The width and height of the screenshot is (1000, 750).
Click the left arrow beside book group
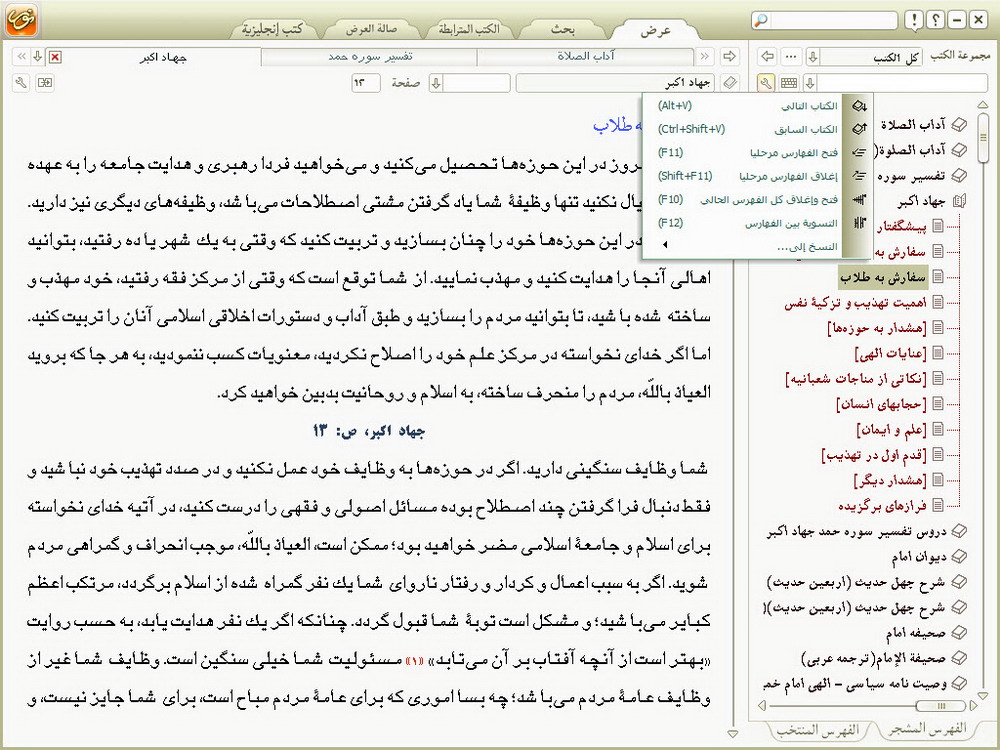[x=768, y=57]
